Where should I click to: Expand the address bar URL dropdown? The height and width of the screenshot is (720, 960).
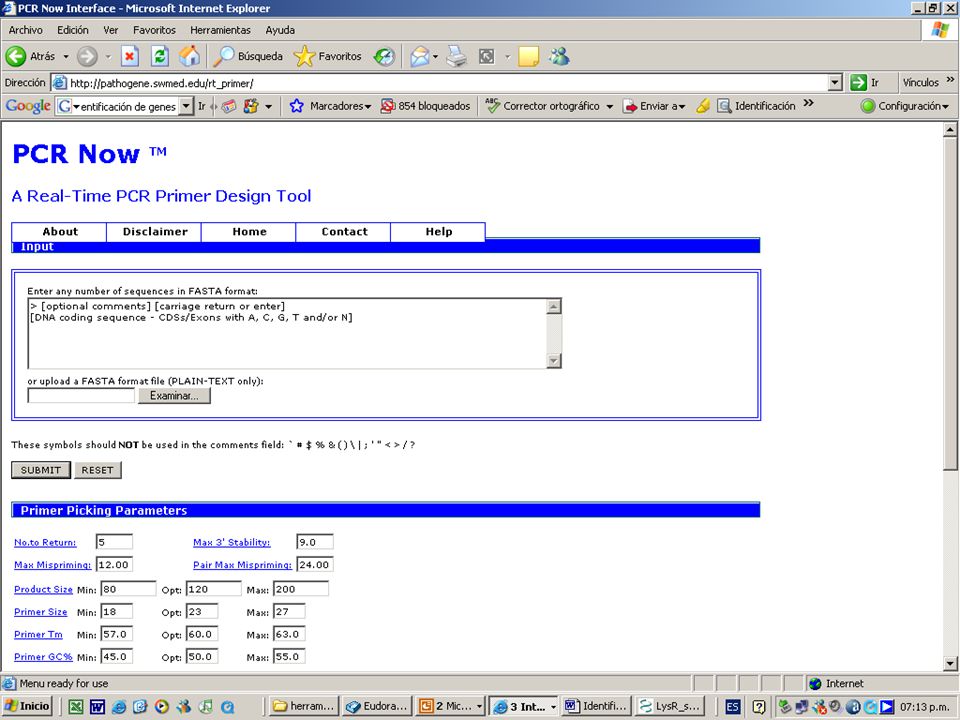[x=834, y=83]
